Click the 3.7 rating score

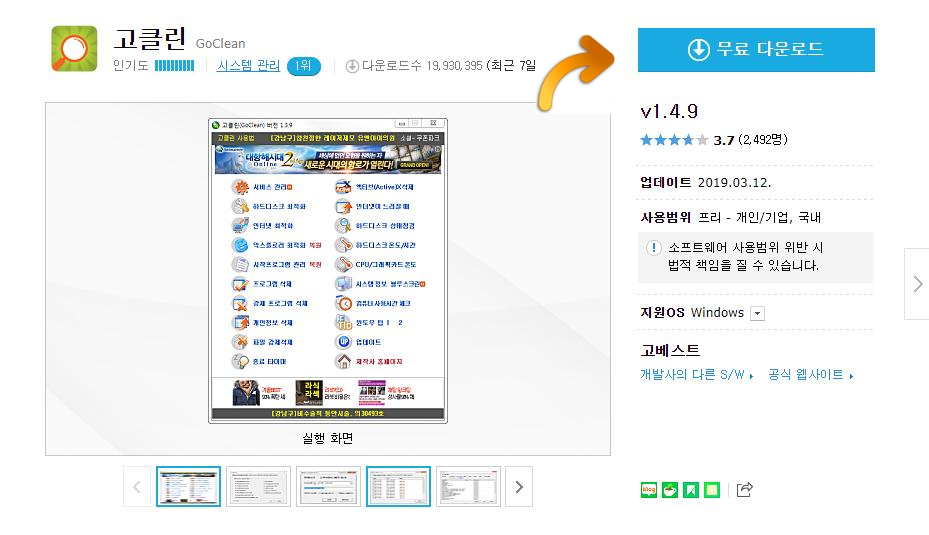[724, 140]
